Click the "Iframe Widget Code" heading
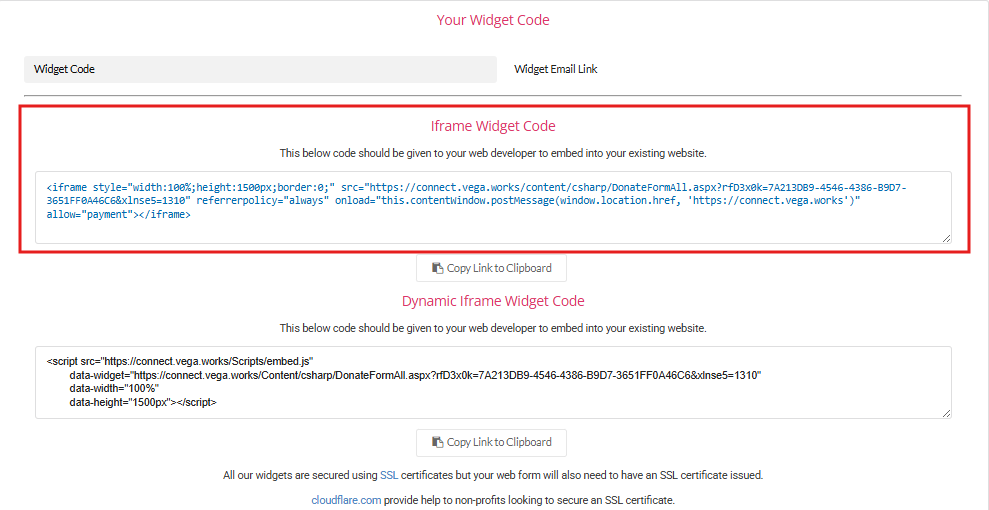 tap(493, 126)
